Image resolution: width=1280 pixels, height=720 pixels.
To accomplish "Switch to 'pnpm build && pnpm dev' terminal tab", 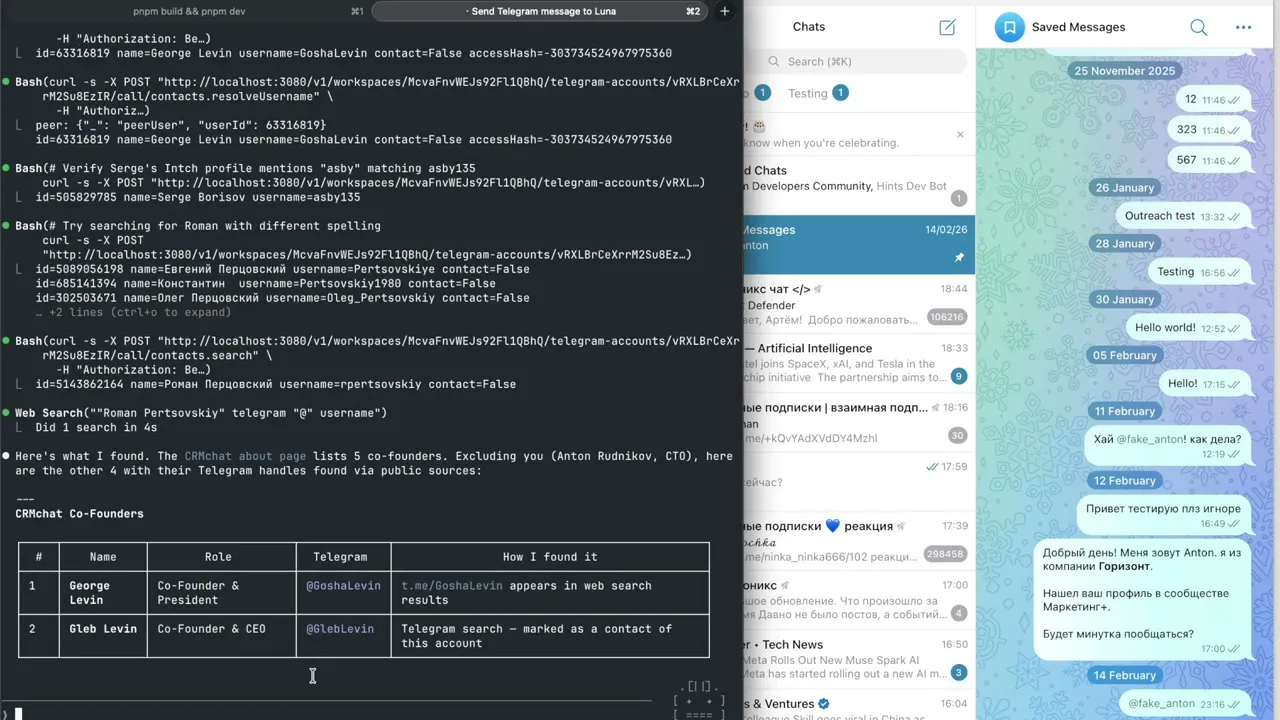I will (x=189, y=11).
